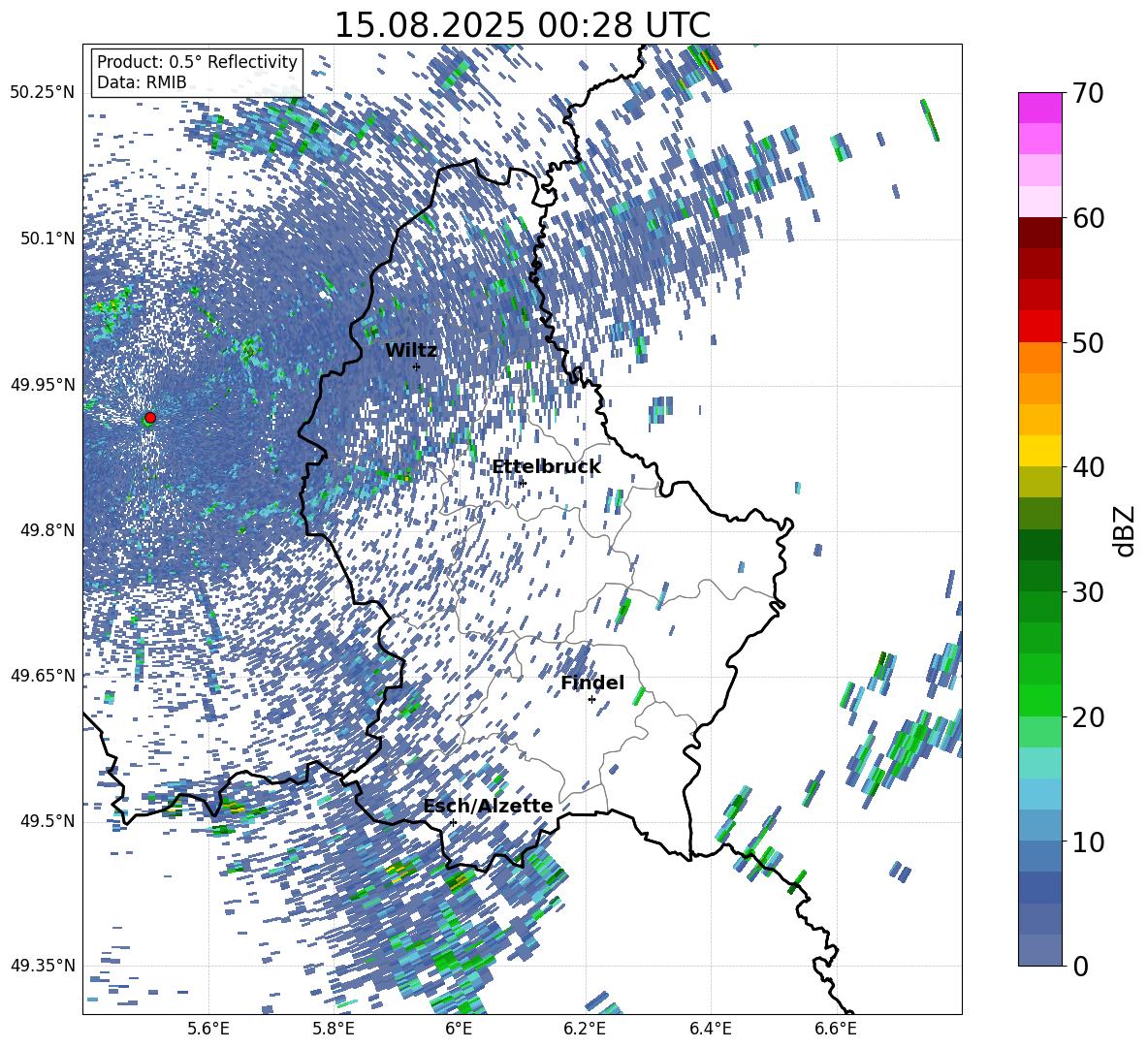Click the Findel cross marker
The height and width of the screenshot is (1048, 1148).
click(591, 700)
